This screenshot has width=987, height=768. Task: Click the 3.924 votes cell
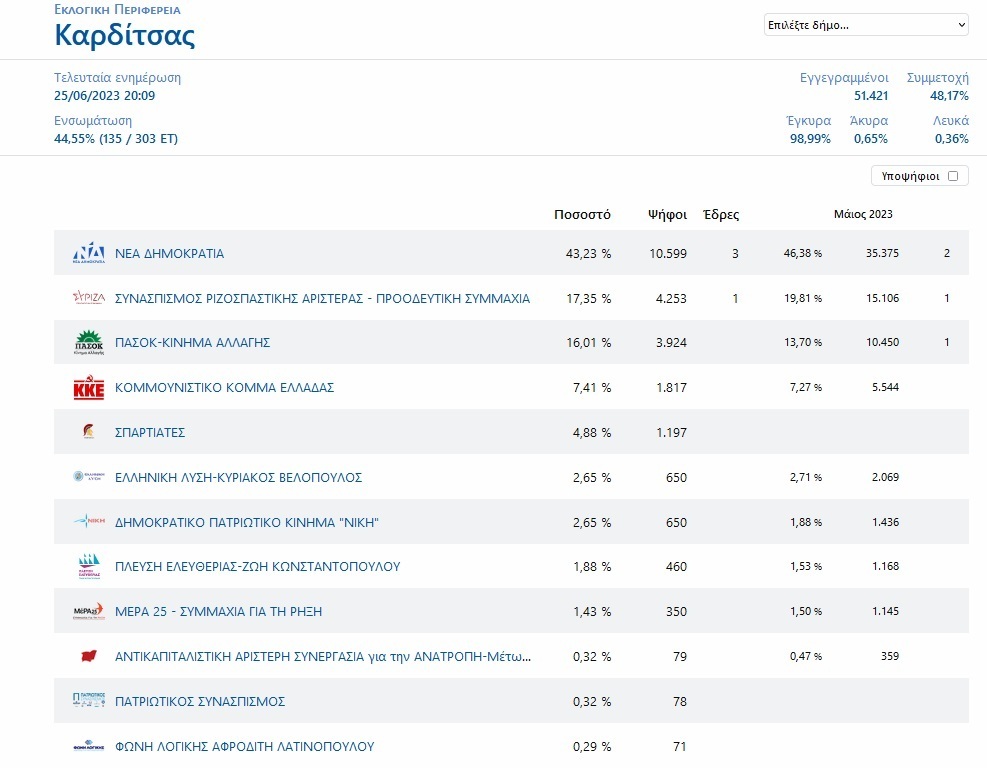tap(671, 342)
